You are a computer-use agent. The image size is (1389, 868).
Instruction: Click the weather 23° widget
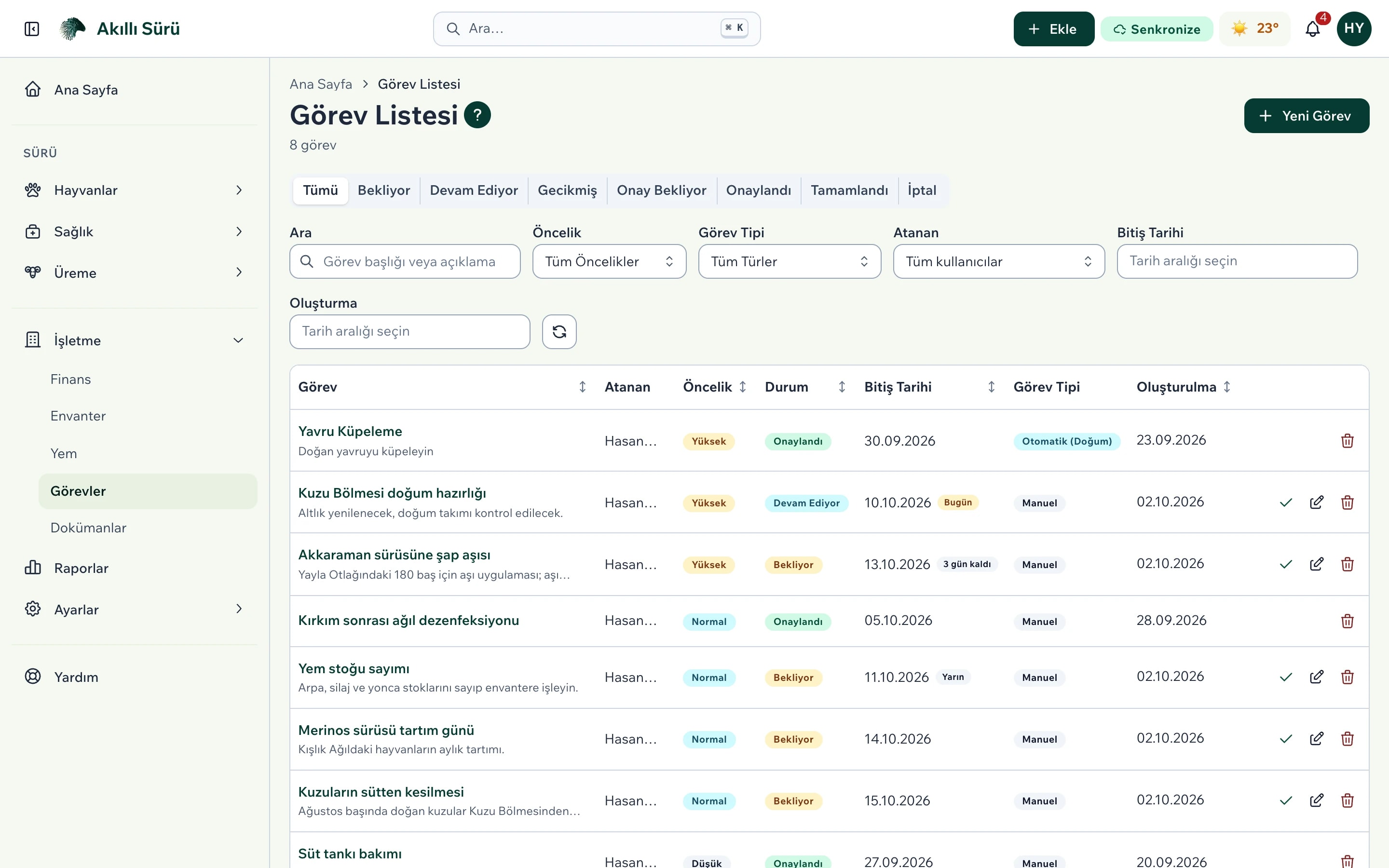click(x=1255, y=29)
